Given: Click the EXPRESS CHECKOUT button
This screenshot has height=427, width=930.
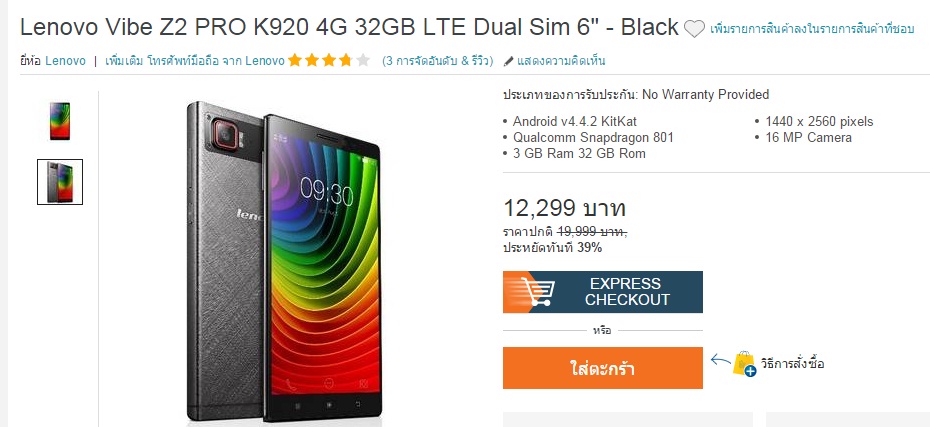Looking at the screenshot, I should pyautogui.click(x=603, y=292).
